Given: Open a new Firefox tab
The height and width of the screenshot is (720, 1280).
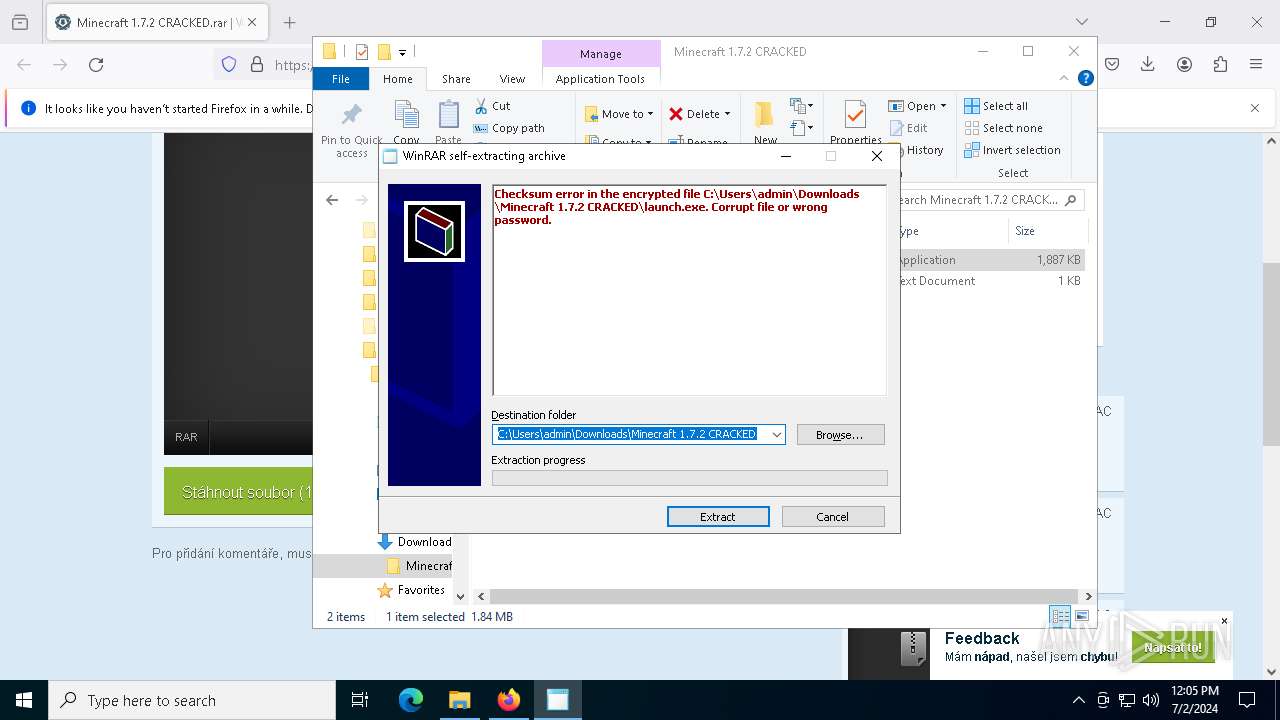Looking at the screenshot, I should [289, 22].
